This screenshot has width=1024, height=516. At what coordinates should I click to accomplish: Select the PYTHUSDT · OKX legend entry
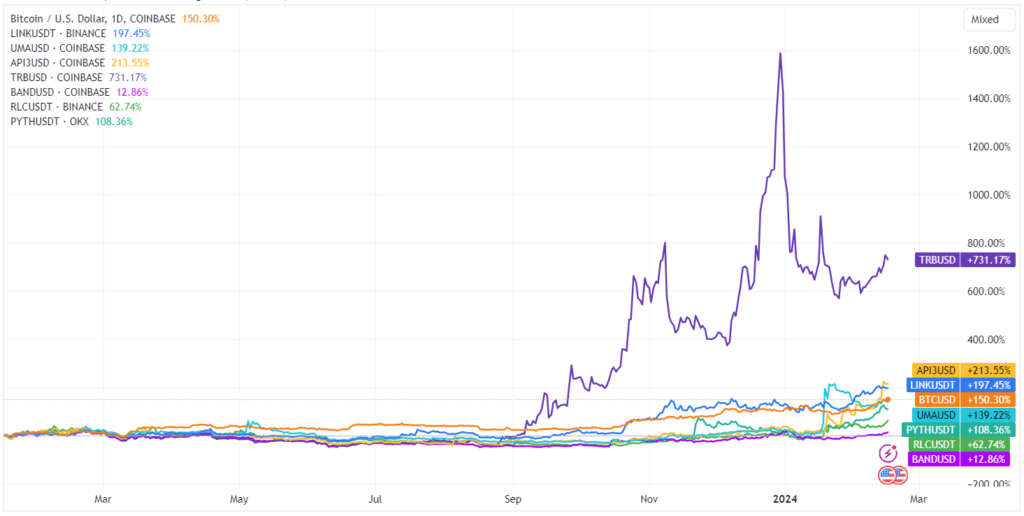[x=54, y=121]
